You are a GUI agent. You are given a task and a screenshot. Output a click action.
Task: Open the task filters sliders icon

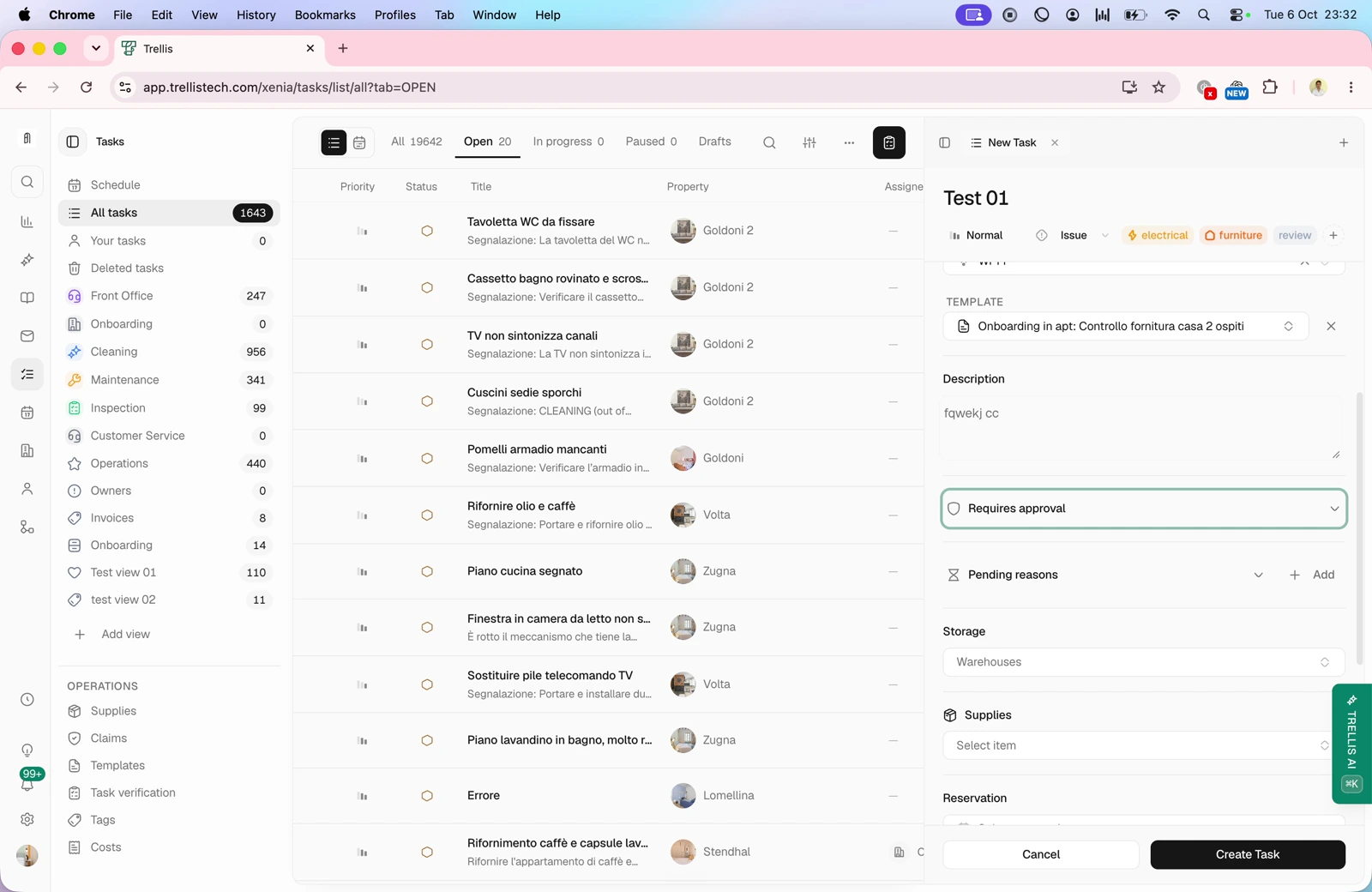pyautogui.click(x=809, y=142)
